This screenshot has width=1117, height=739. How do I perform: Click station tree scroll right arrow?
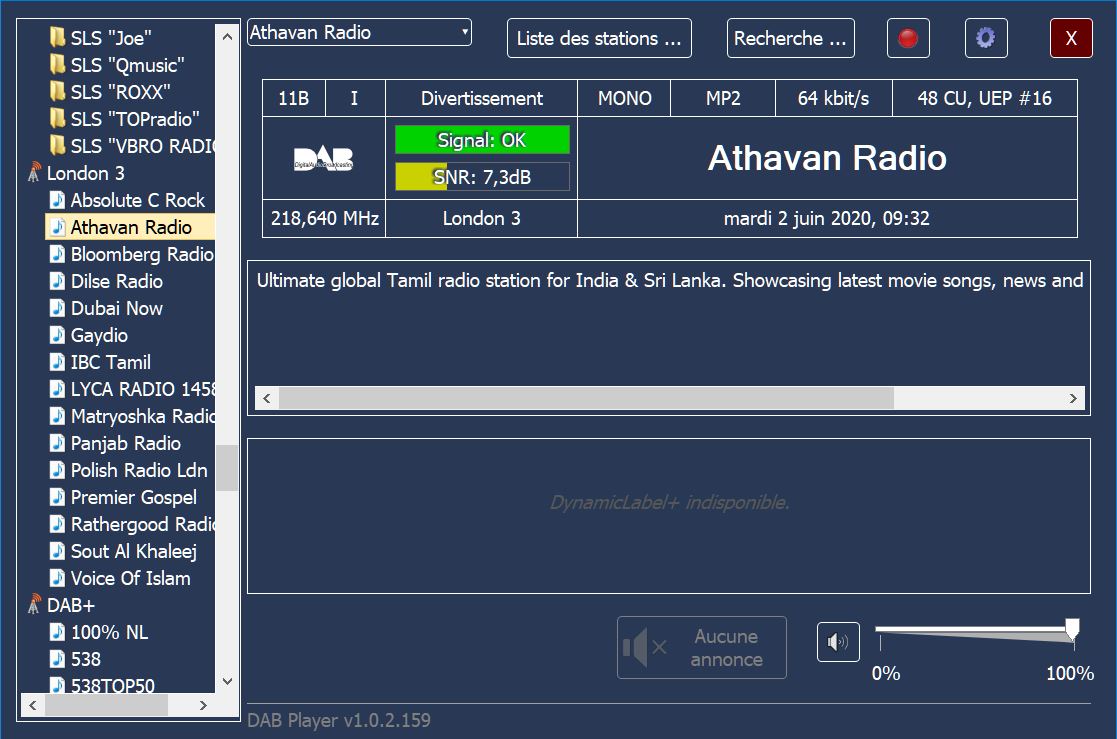204,706
